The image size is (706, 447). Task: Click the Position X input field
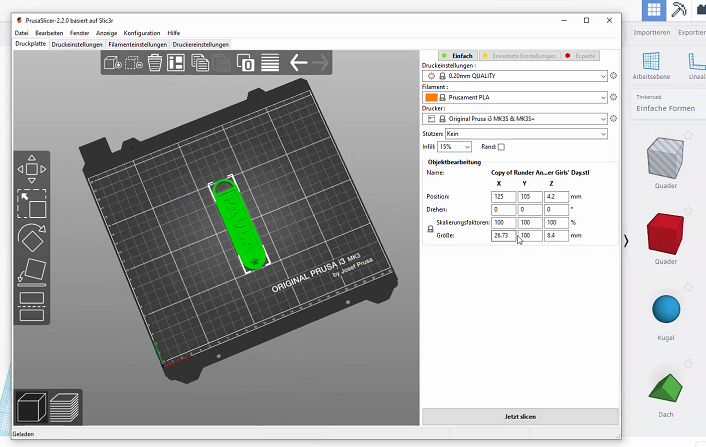click(503, 197)
